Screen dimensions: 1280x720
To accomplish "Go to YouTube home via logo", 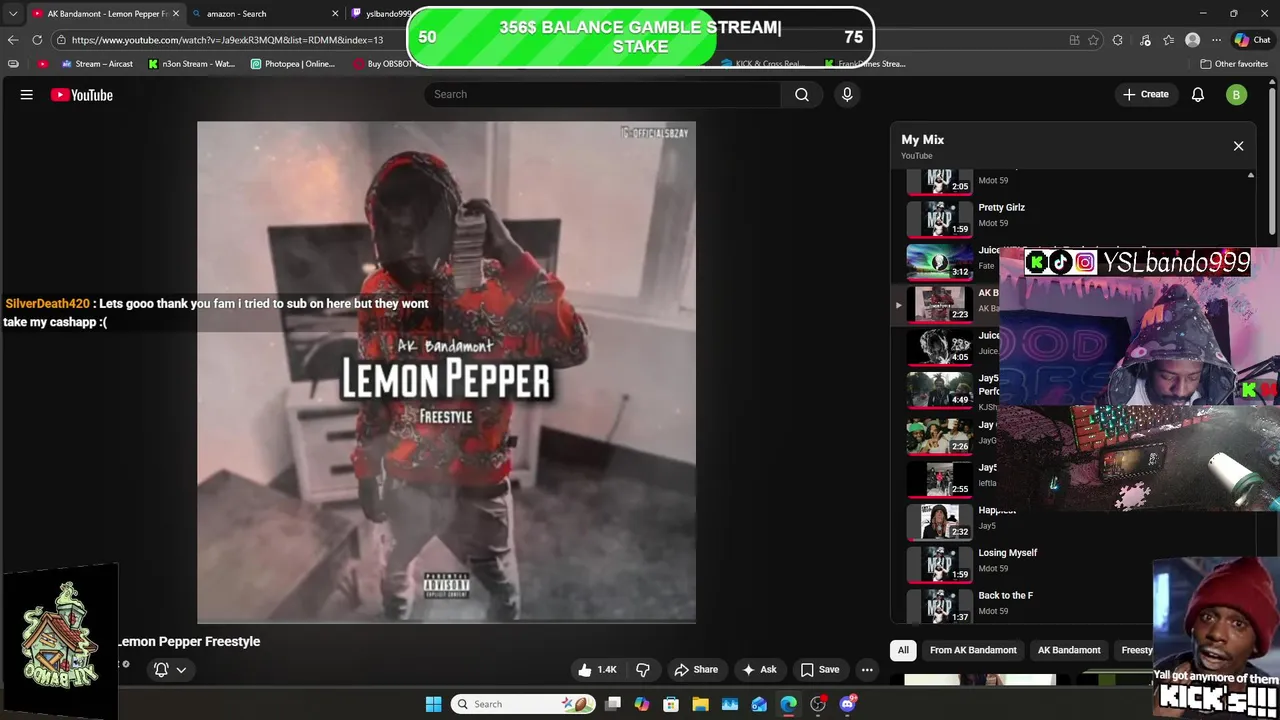I will click(x=82, y=95).
